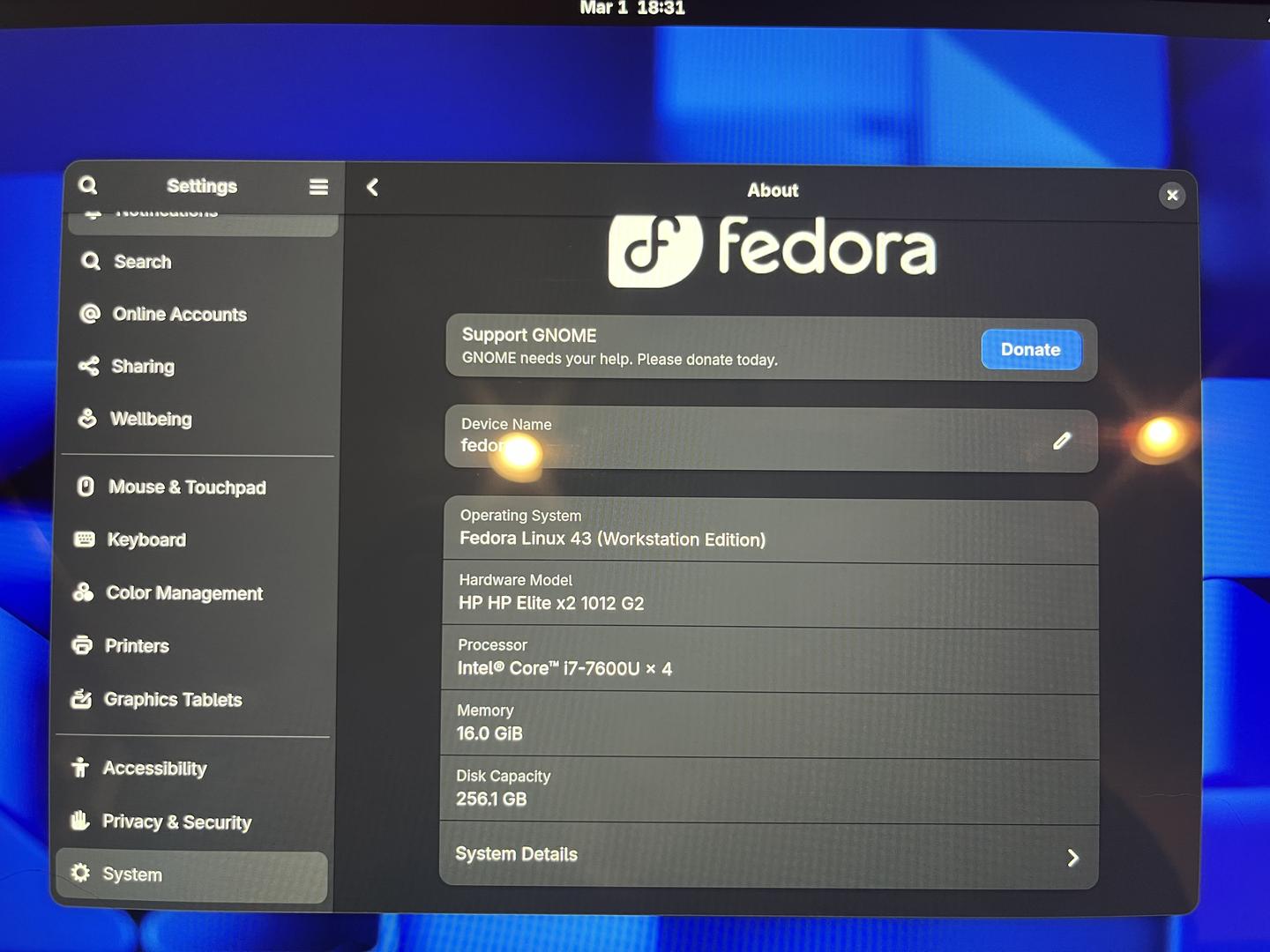Click the Device Name field

772,439
